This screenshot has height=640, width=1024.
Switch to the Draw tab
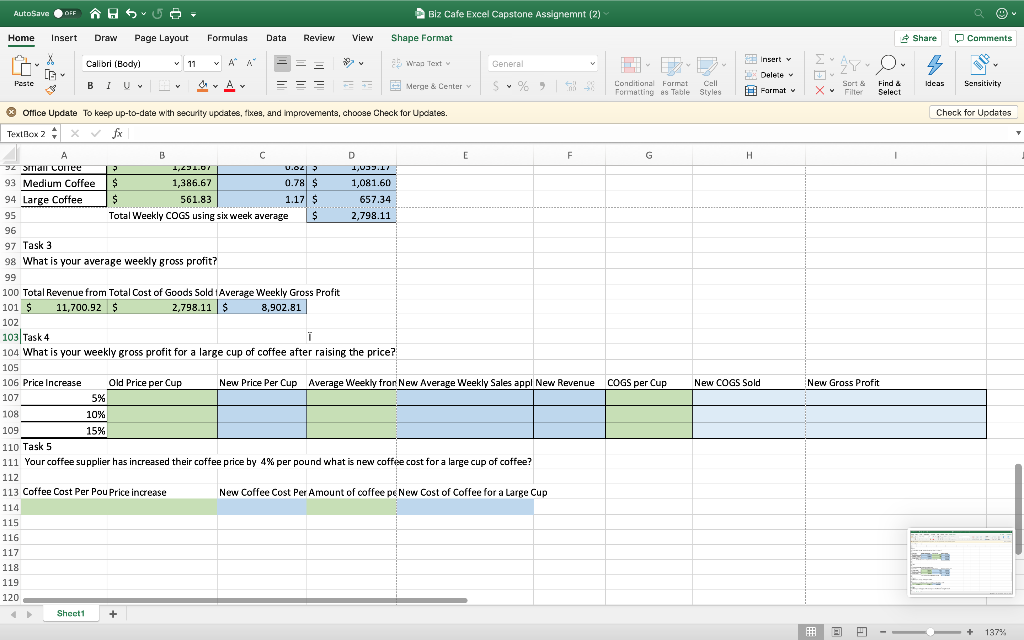(105, 38)
